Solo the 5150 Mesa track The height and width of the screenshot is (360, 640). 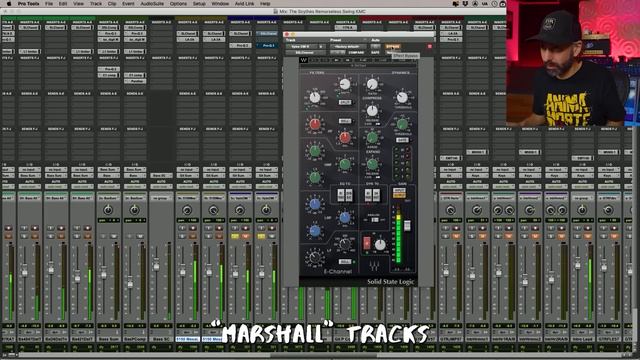[182, 236]
